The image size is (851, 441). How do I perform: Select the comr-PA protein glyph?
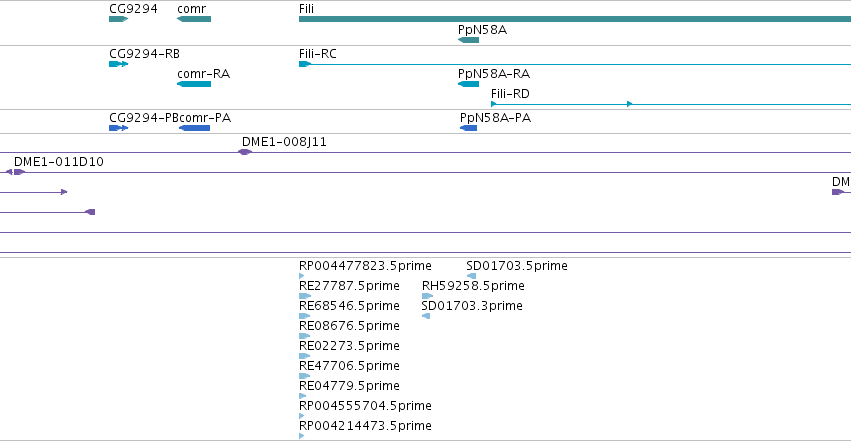pos(194,128)
